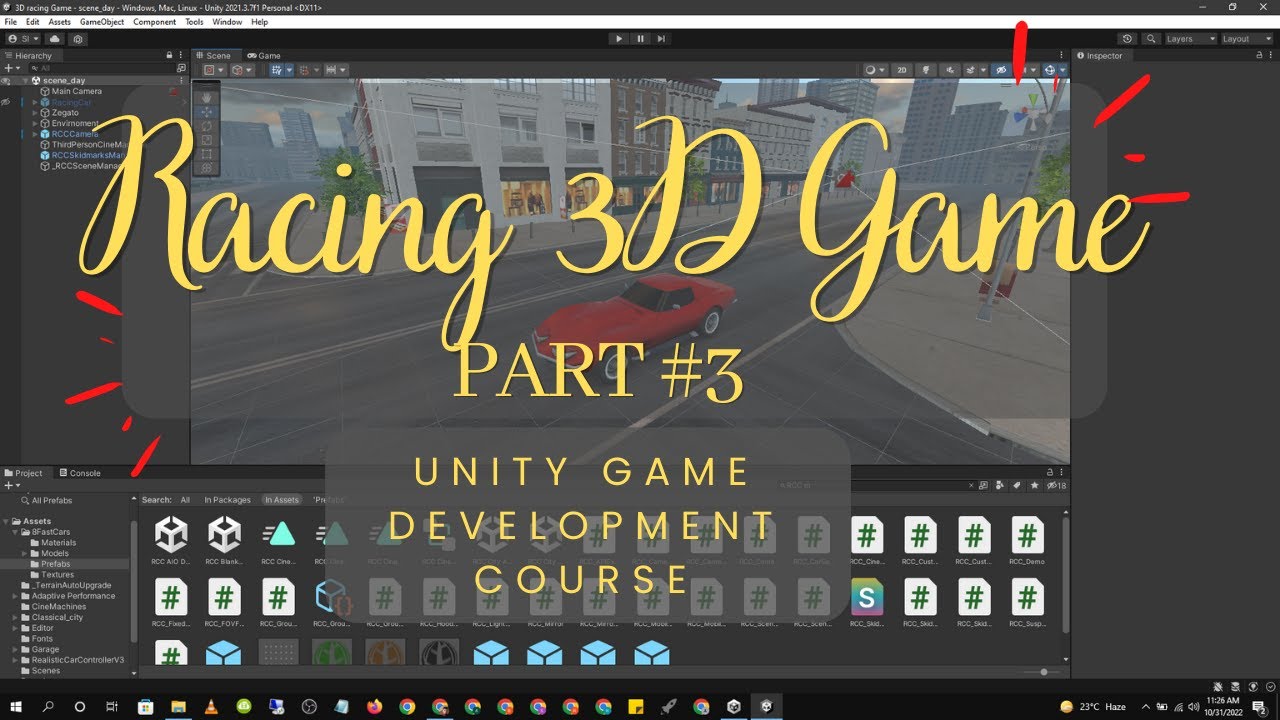Open the Gizmos dropdown arrow

pyautogui.click(x=1062, y=70)
